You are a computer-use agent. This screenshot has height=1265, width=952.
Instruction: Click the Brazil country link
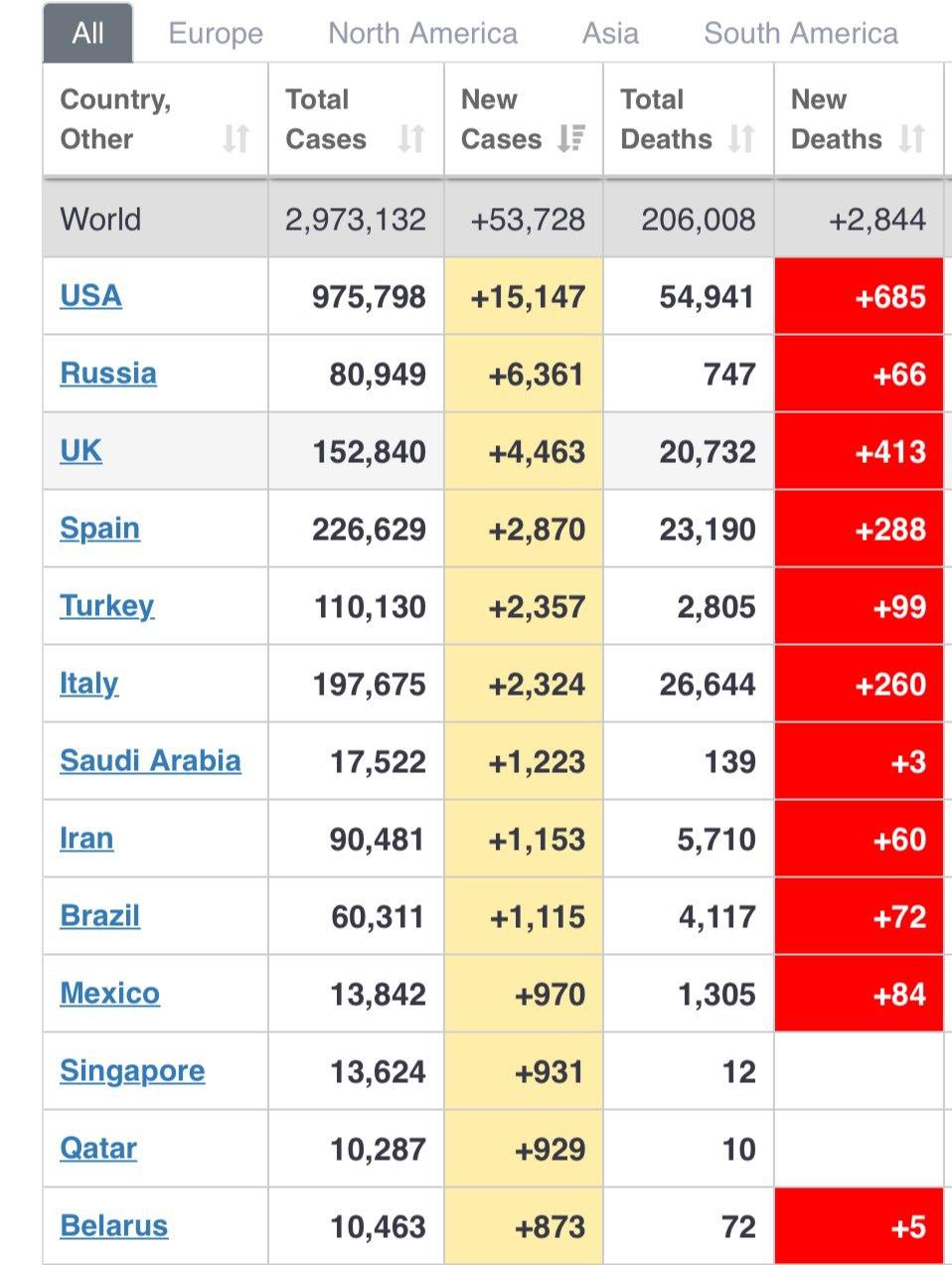99,916
